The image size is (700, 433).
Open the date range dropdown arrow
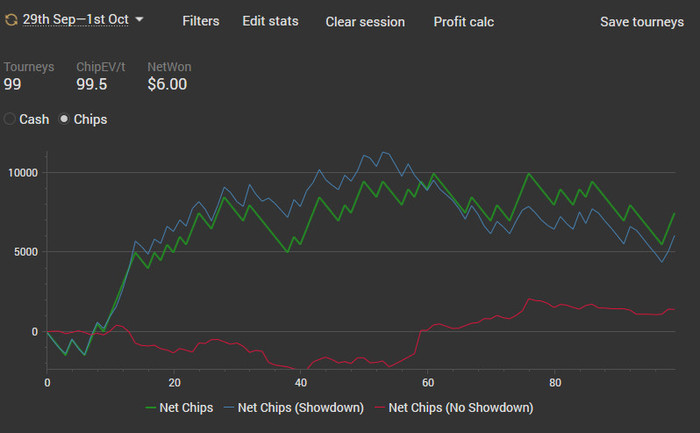[x=139, y=19]
